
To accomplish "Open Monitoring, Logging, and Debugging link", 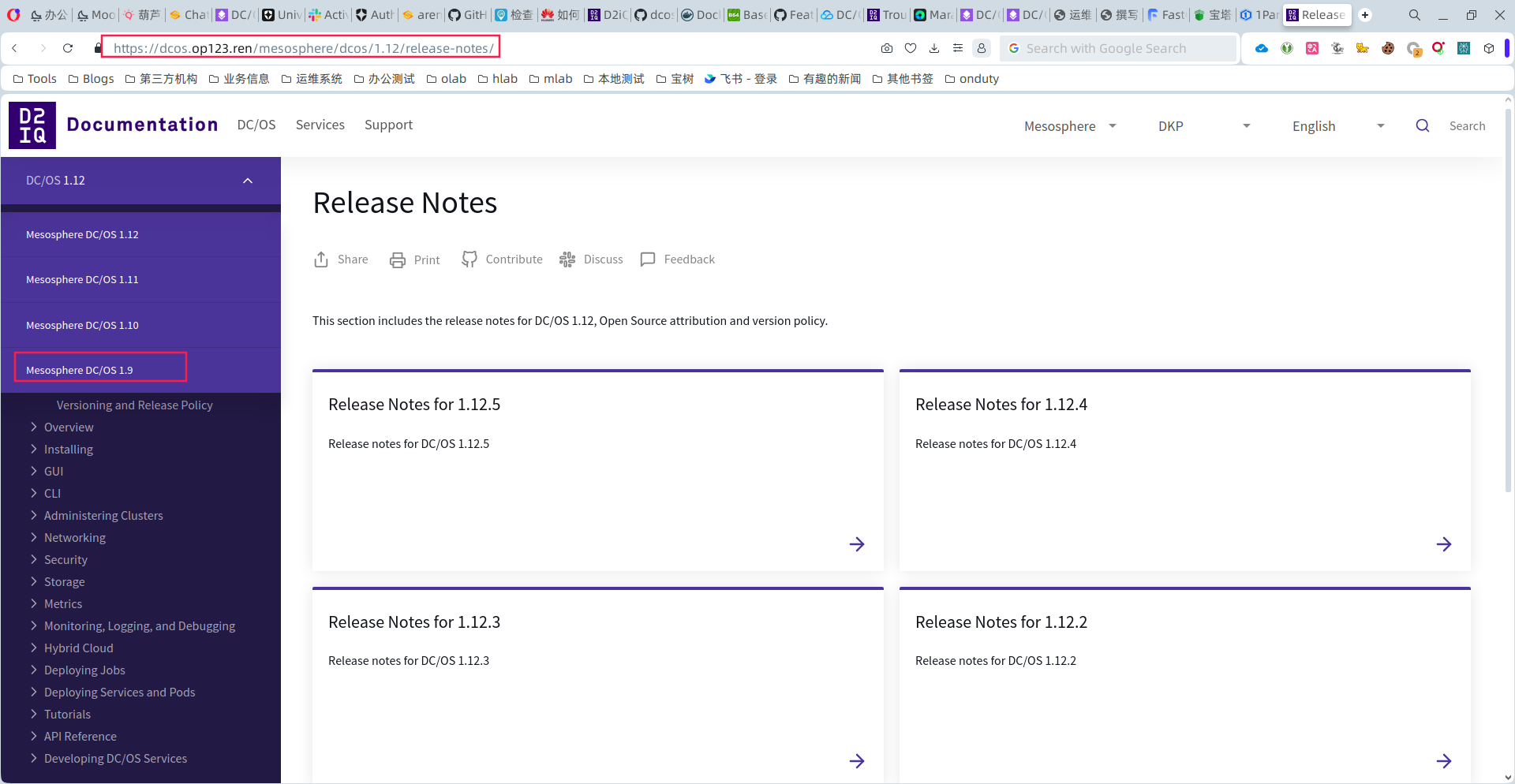I will pos(140,625).
